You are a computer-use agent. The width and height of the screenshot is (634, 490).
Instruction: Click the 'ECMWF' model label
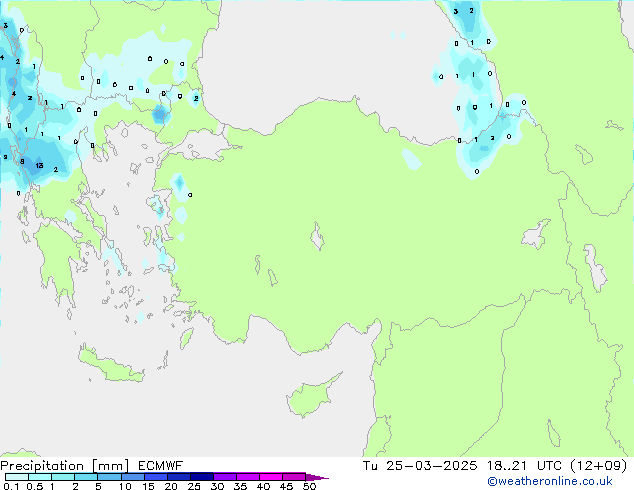click(x=161, y=466)
